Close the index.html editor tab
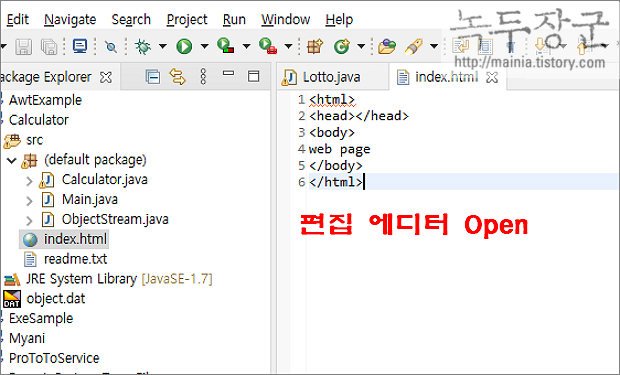The height and width of the screenshot is (375, 620). pyautogui.click(x=492, y=78)
